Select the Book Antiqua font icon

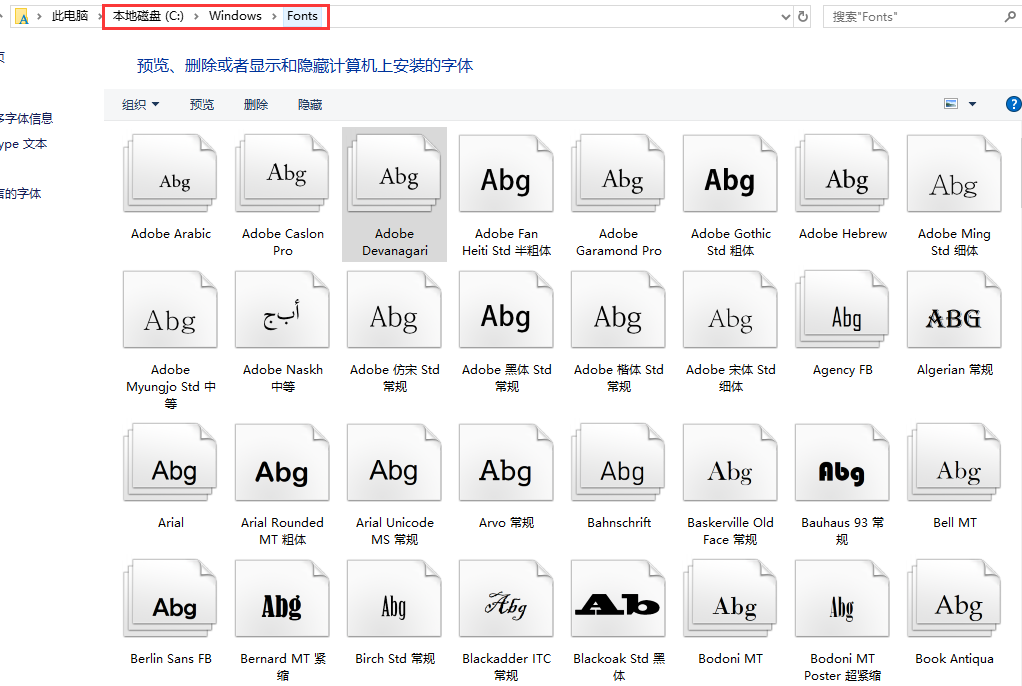(955, 599)
